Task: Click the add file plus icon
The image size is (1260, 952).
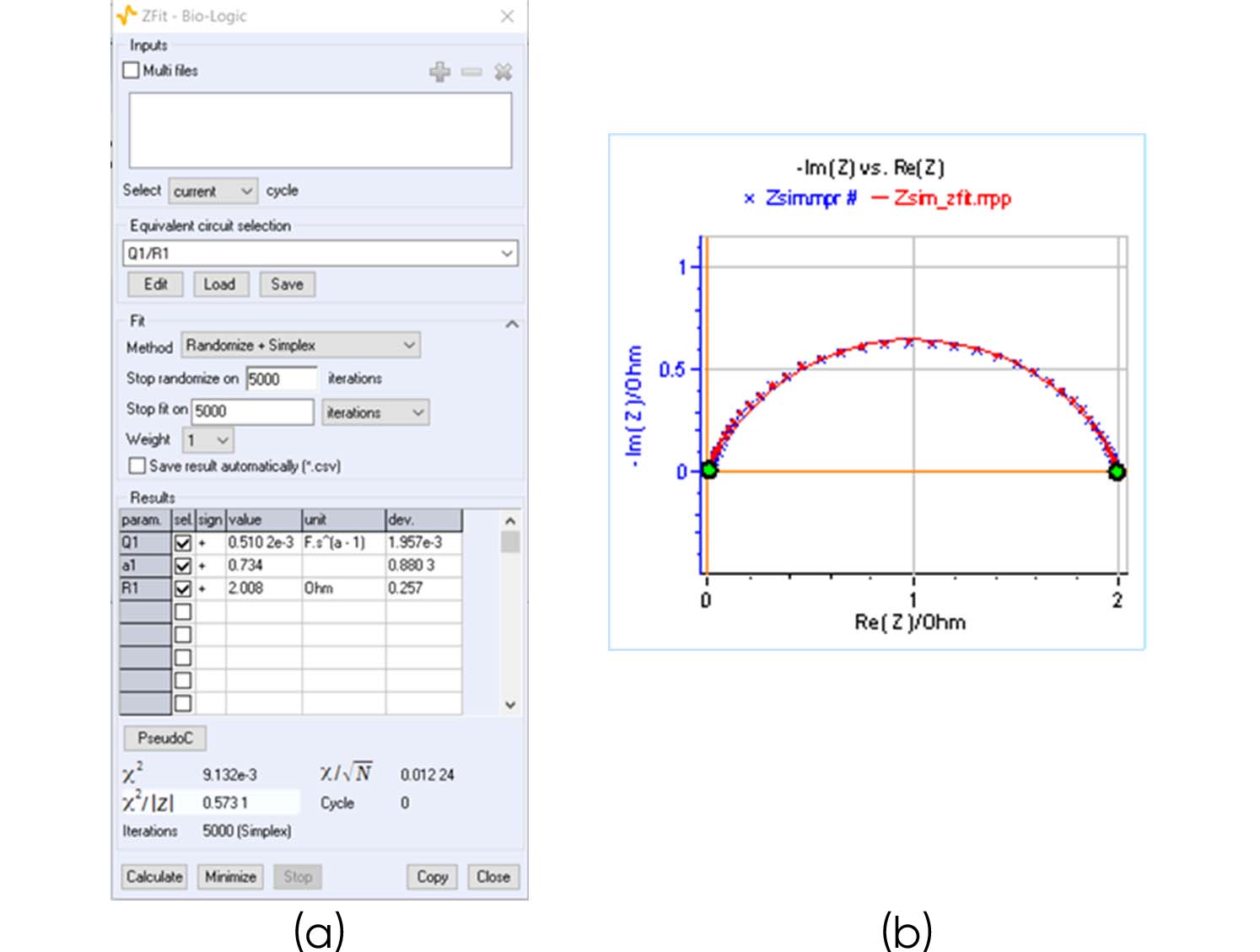Action: point(439,72)
